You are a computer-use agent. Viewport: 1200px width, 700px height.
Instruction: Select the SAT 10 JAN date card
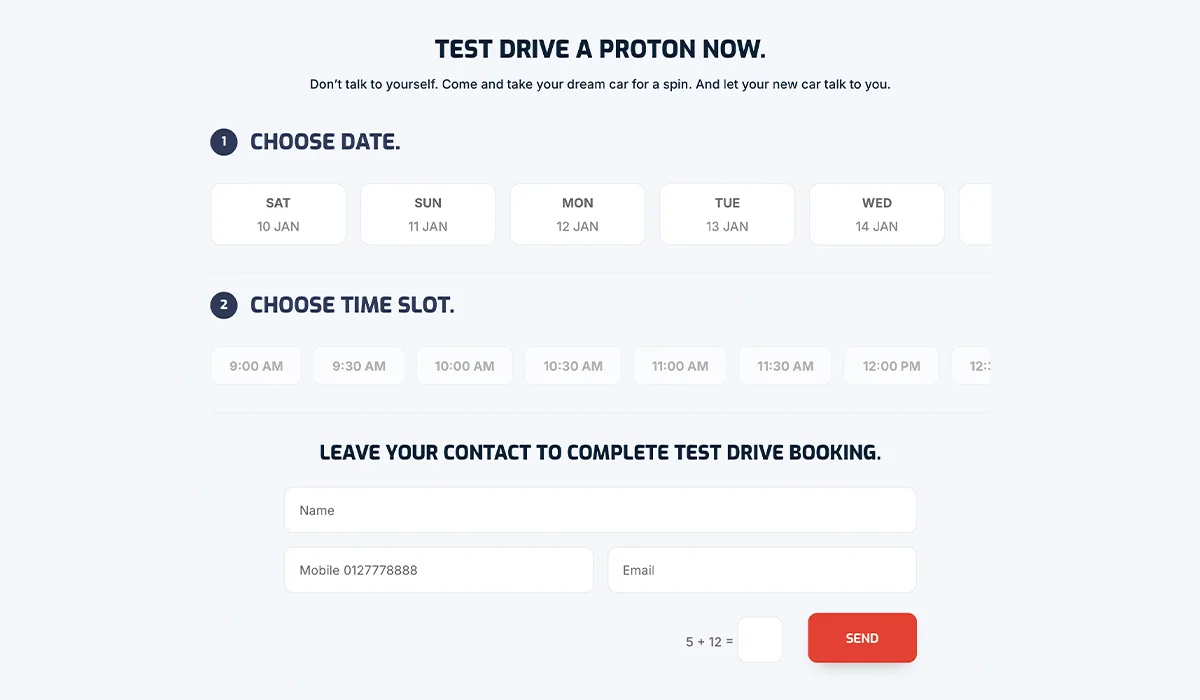278,214
